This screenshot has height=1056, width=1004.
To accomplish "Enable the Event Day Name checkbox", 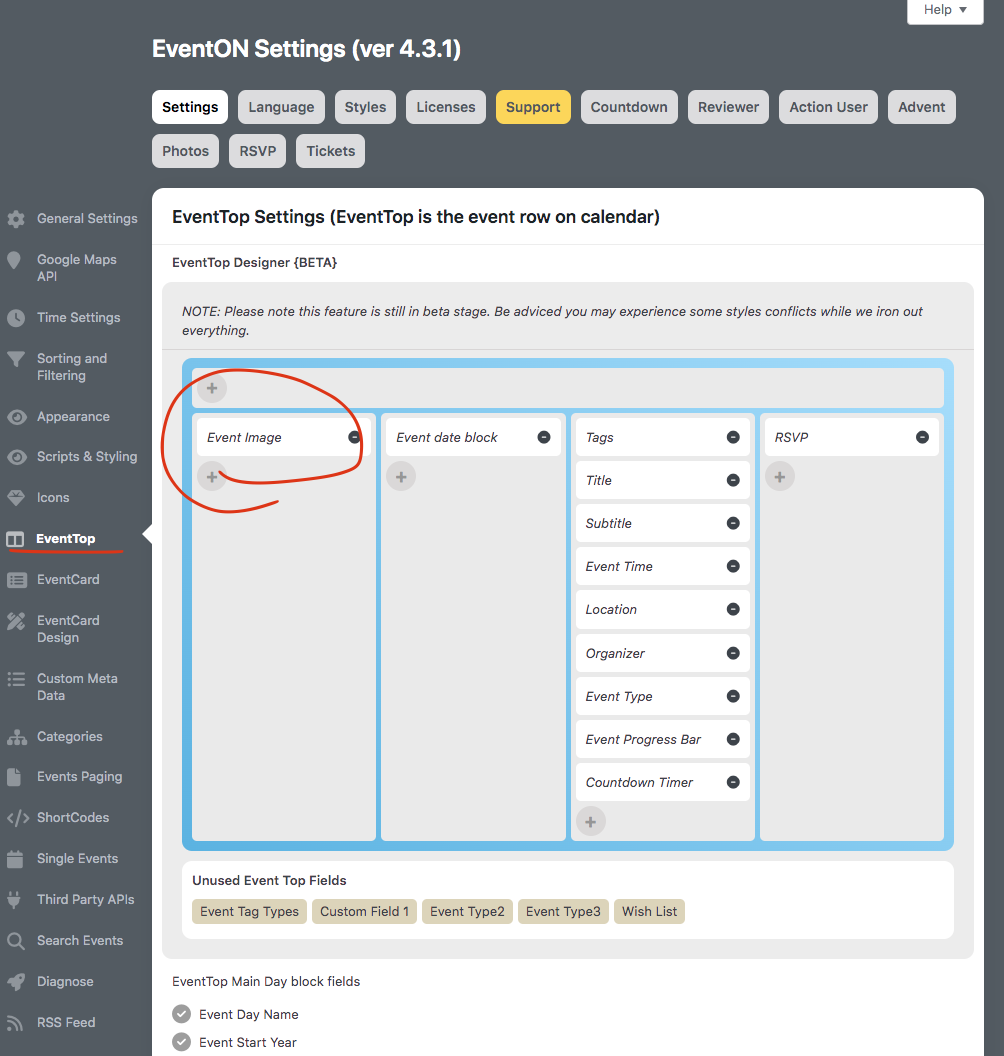I will point(181,1014).
